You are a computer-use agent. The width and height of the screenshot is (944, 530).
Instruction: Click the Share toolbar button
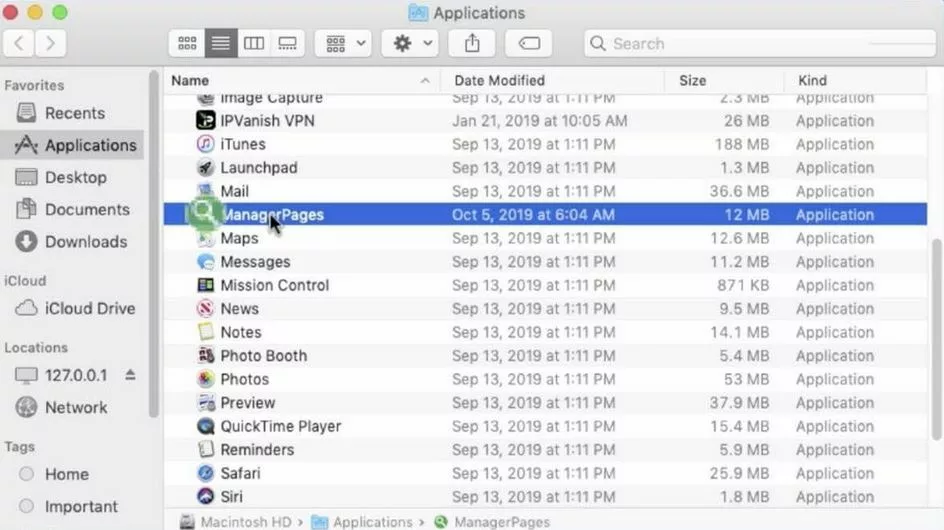(473, 43)
